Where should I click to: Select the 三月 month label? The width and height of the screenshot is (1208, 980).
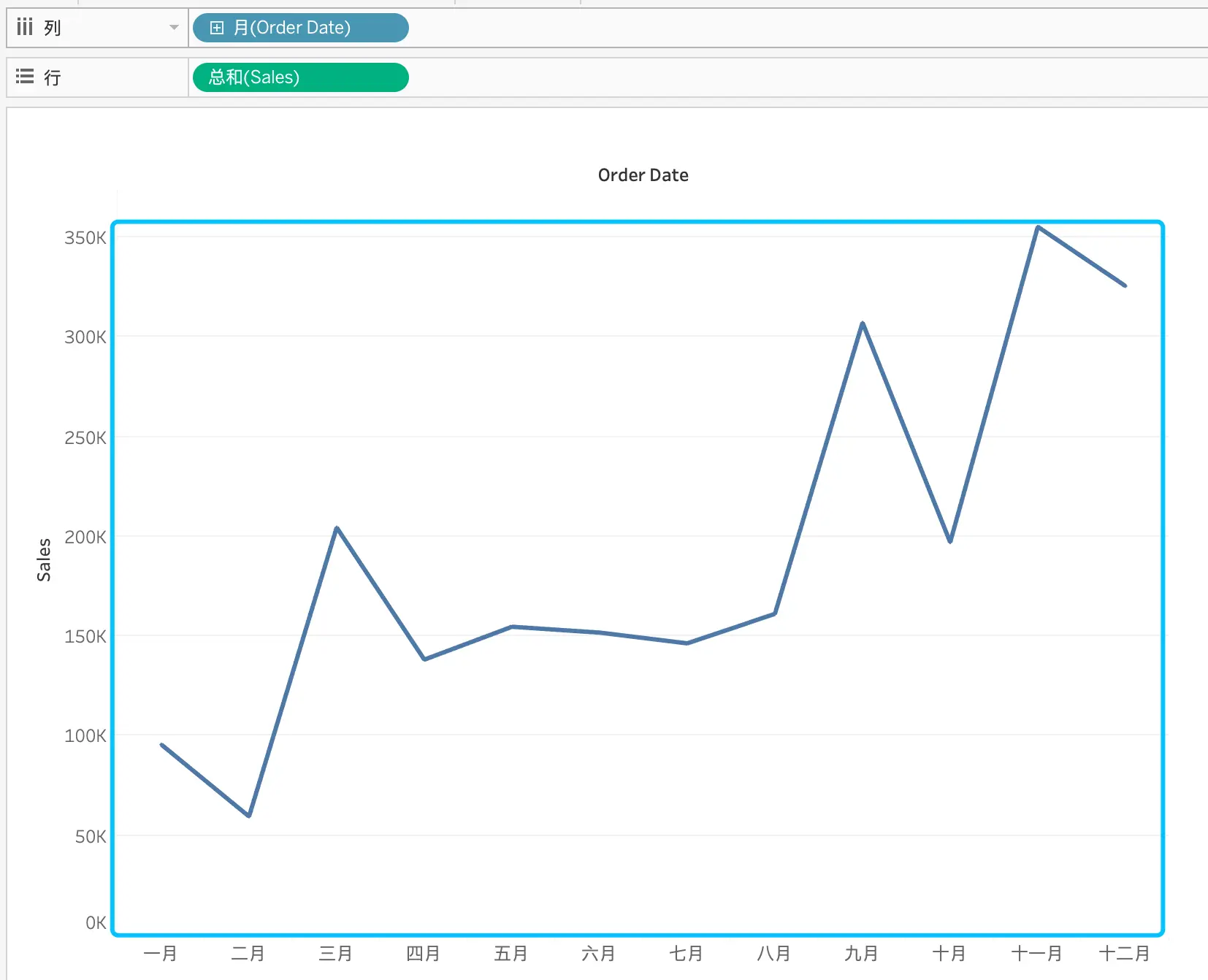click(336, 954)
